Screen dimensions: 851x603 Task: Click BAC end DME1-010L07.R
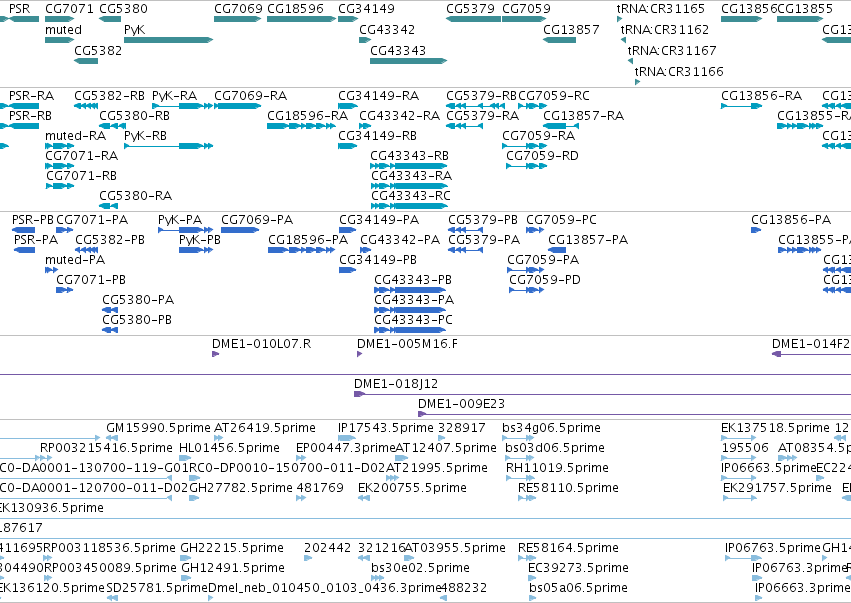[x=215, y=354]
